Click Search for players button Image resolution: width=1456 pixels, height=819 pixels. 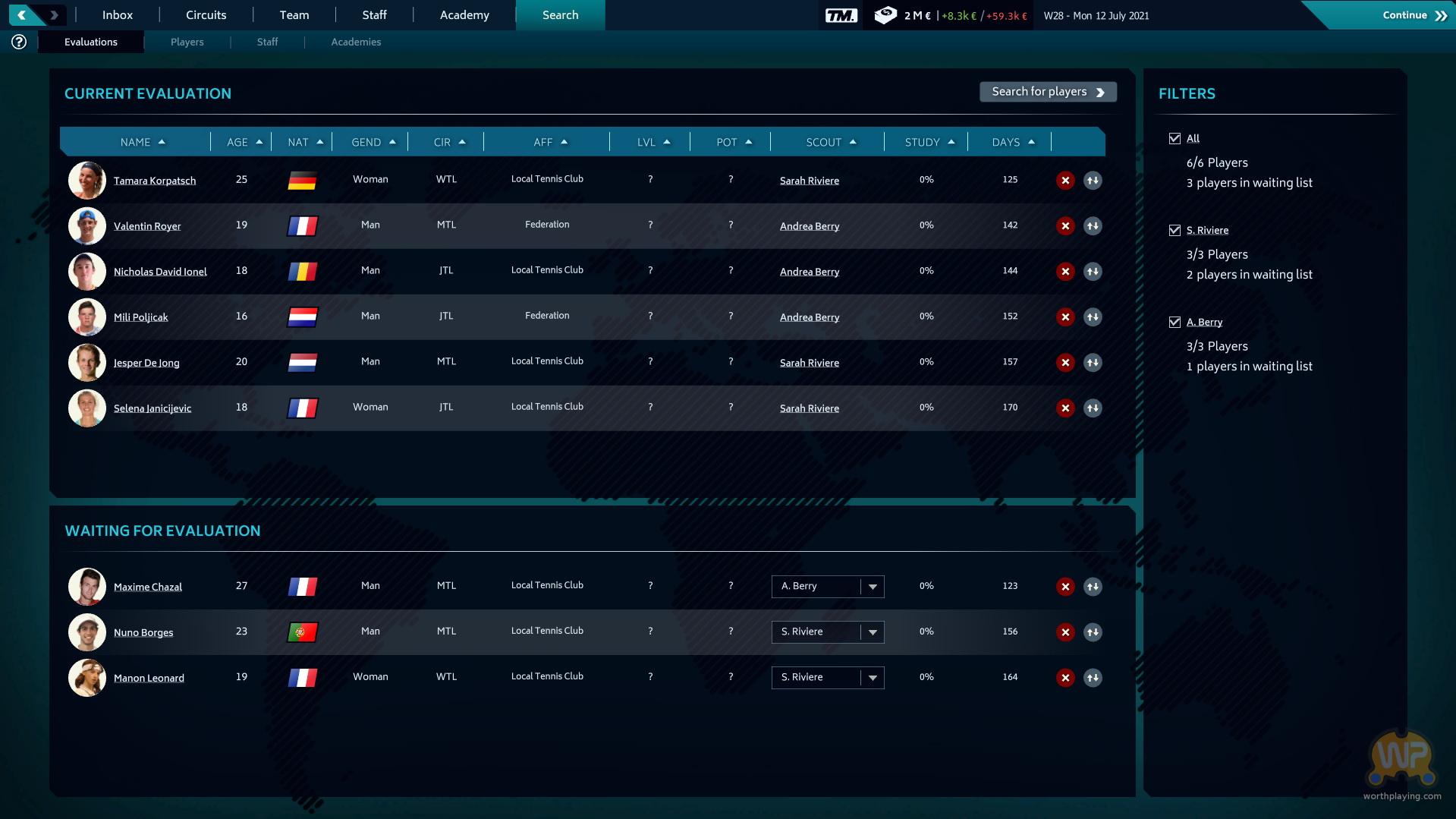tap(1048, 92)
